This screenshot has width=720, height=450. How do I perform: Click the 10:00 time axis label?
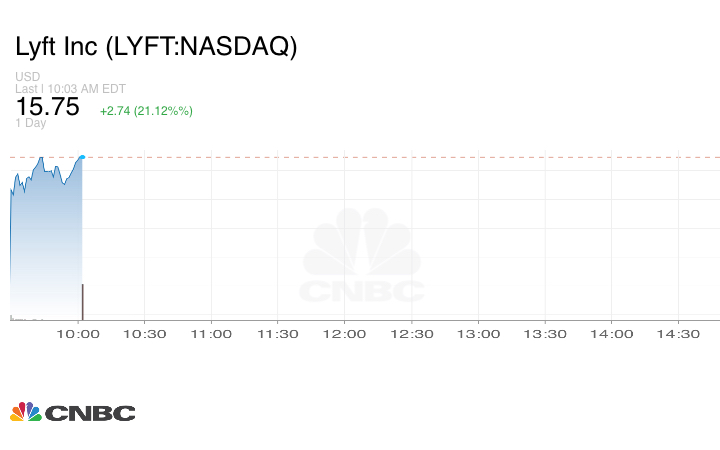(x=78, y=335)
